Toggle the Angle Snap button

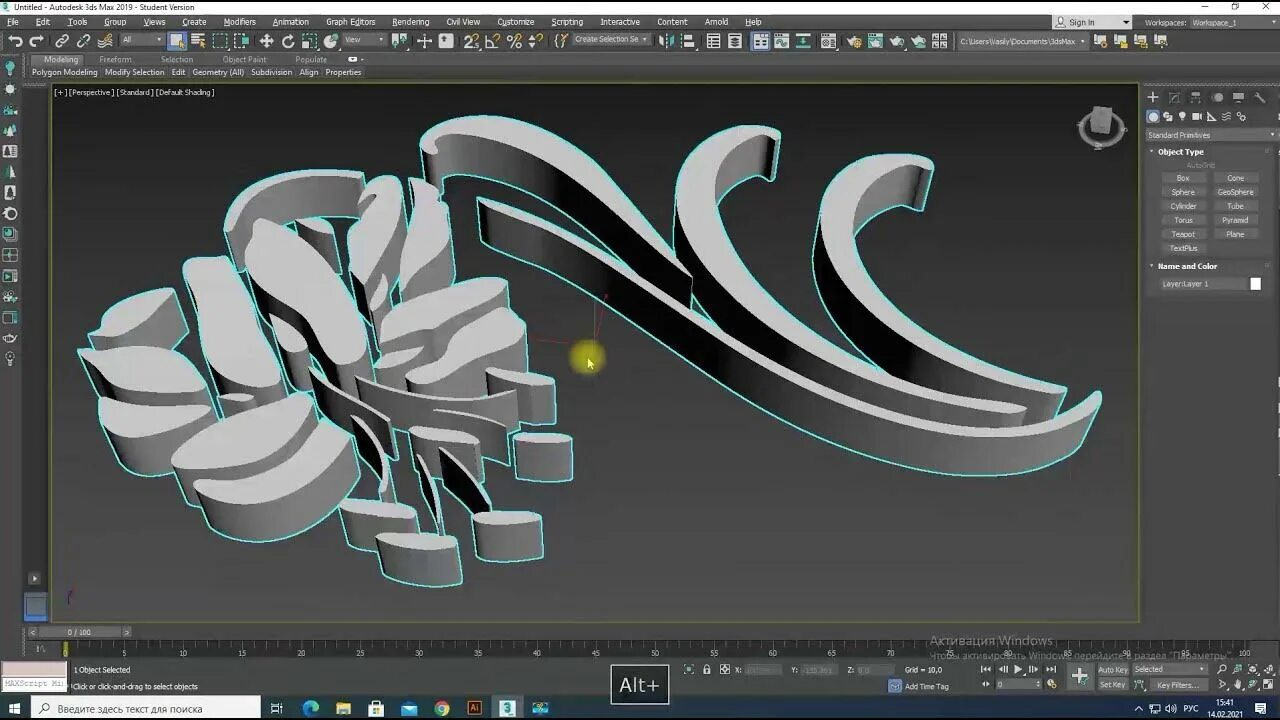(x=492, y=41)
